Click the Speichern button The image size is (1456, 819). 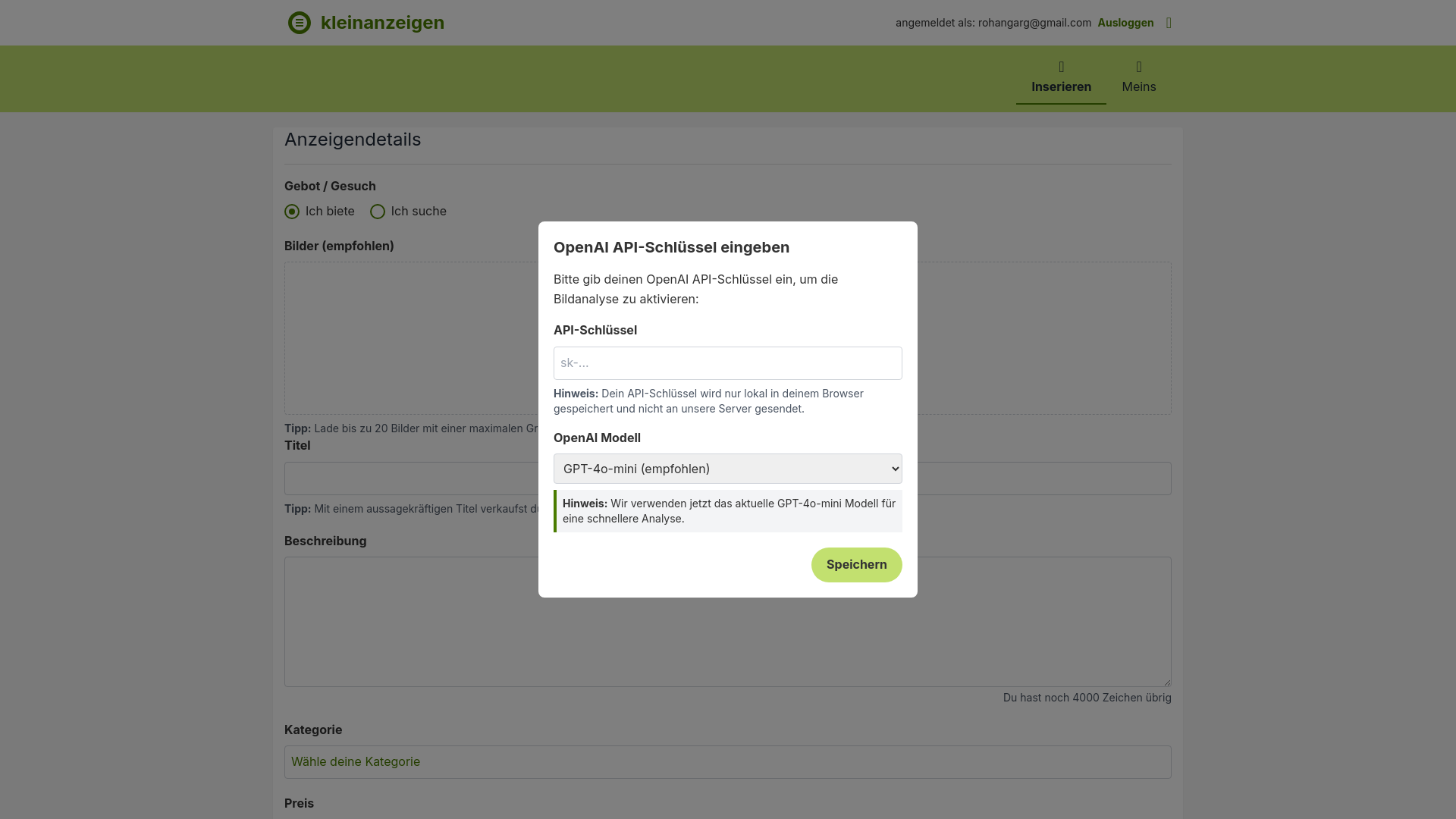pyautogui.click(x=857, y=565)
